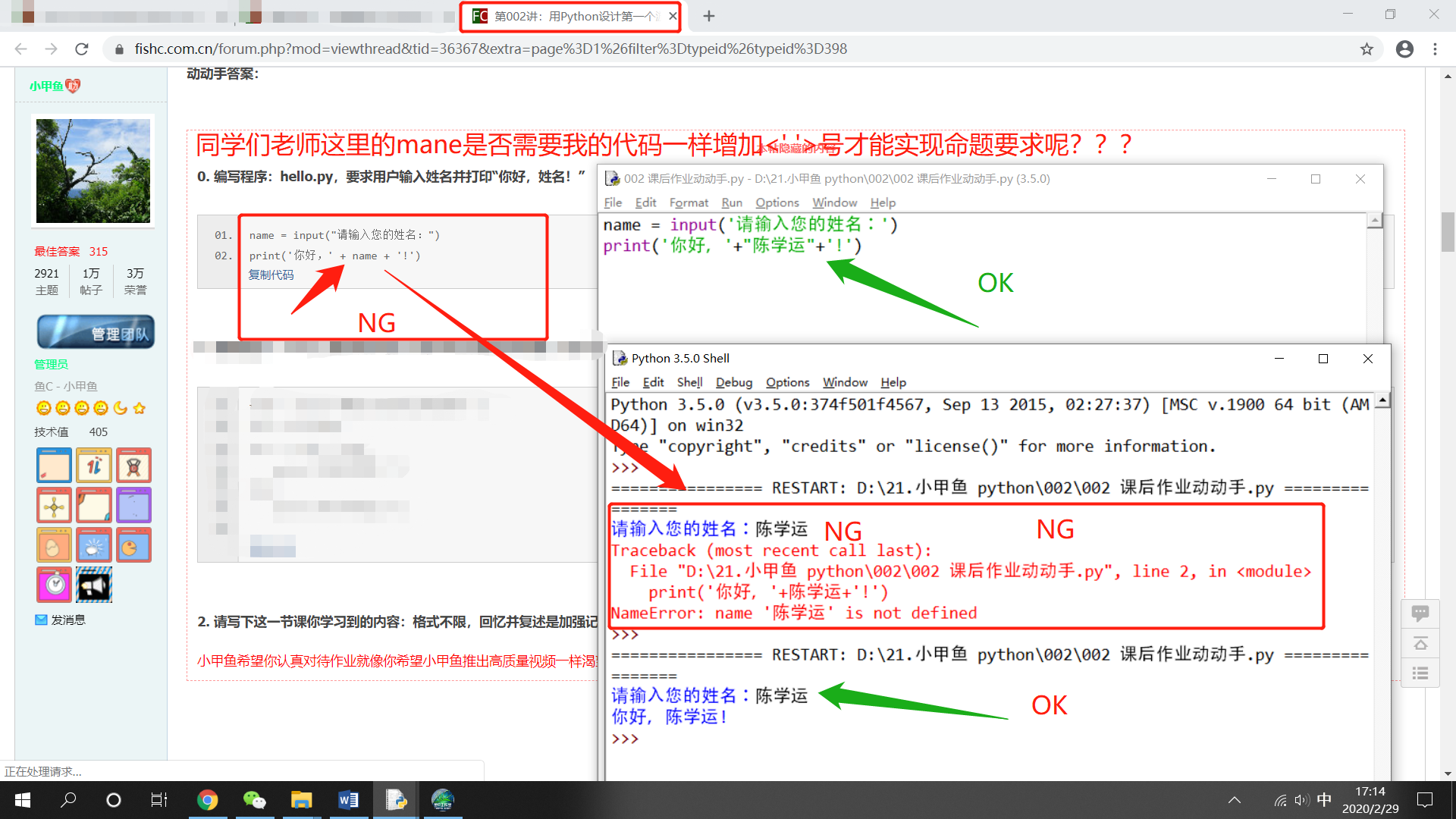Click the 管理员 group label
The image size is (1456, 819).
(x=51, y=364)
